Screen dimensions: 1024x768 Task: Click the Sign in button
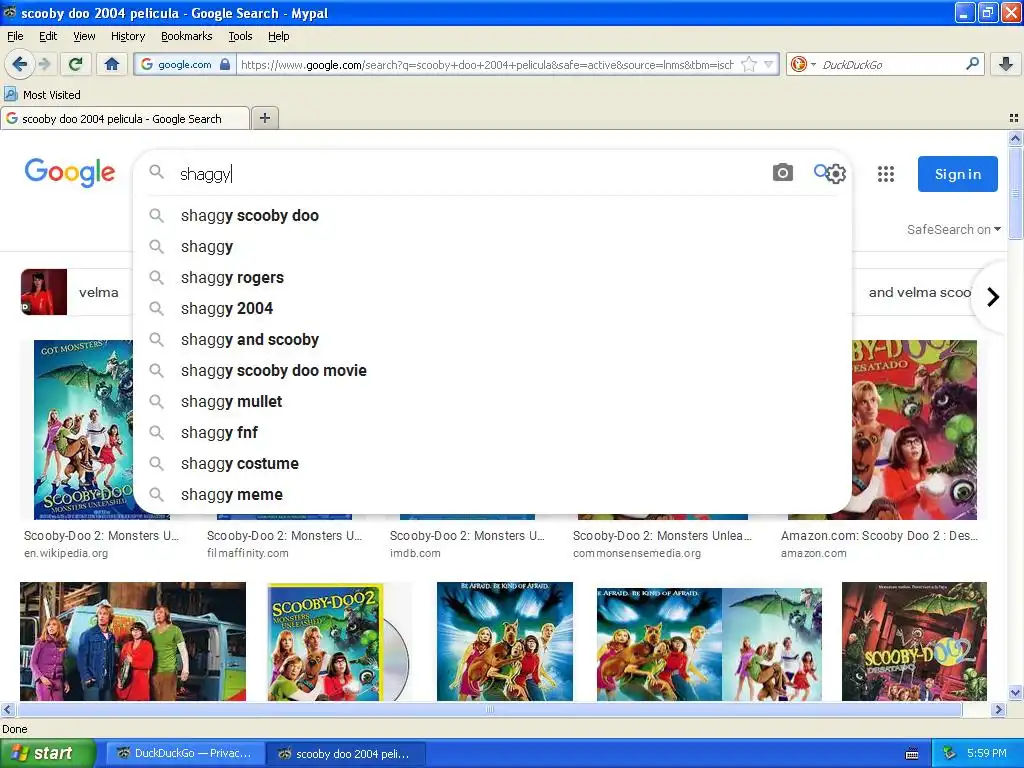tap(957, 174)
